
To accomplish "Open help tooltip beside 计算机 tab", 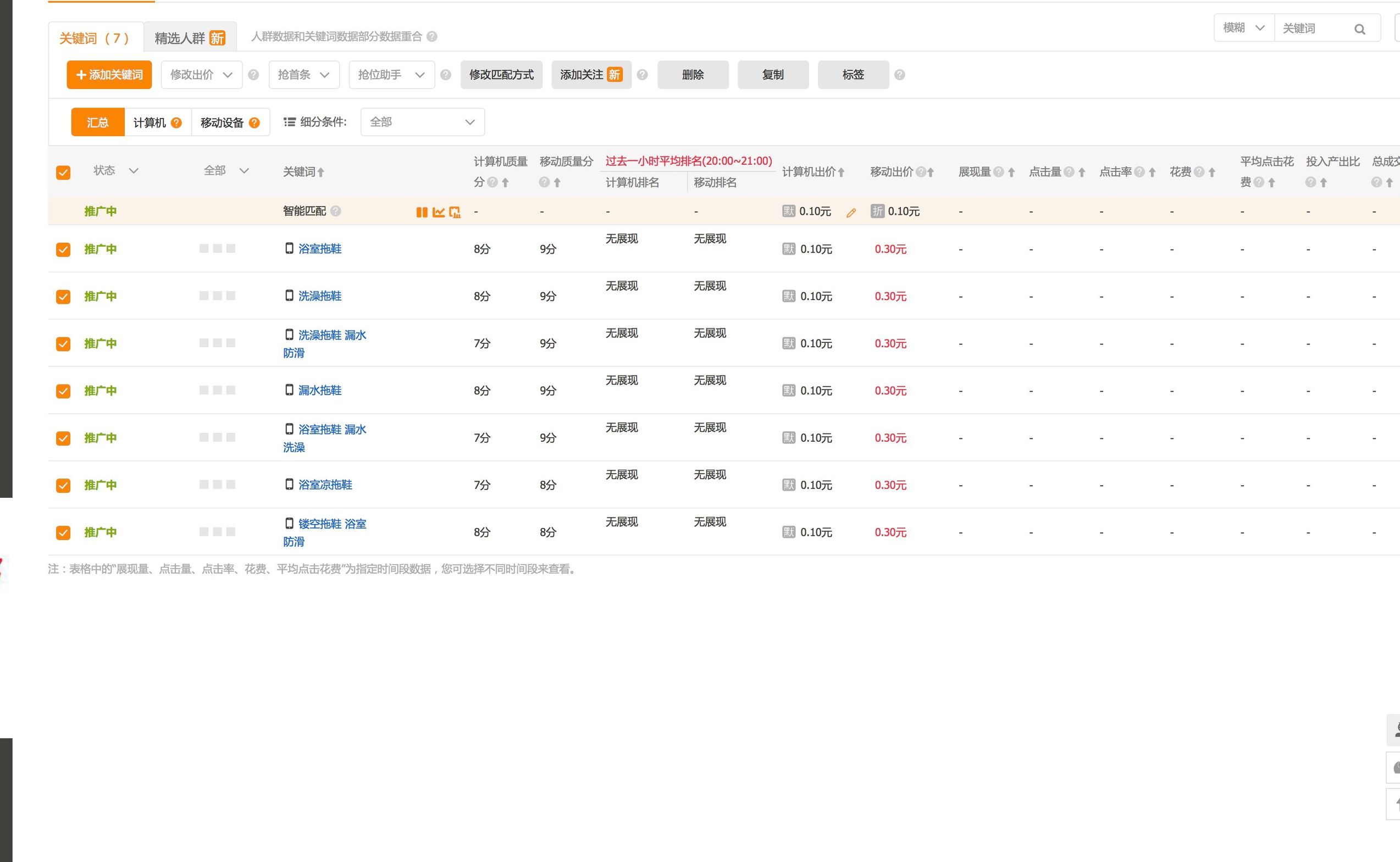I will [x=176, y=121].
